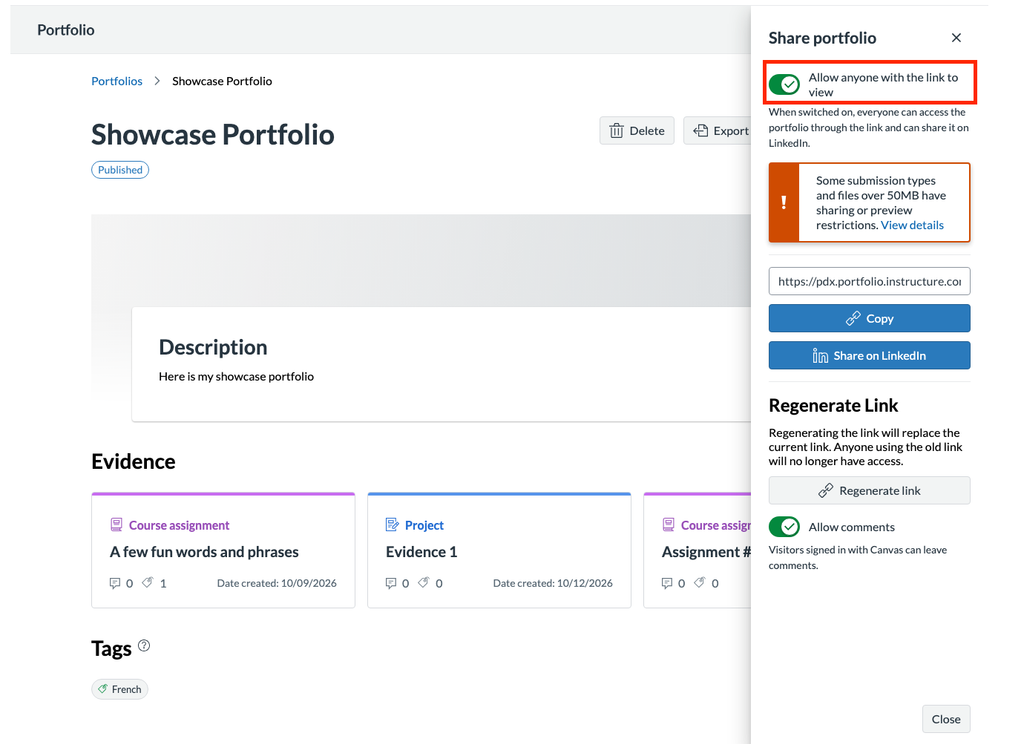Click the warning exclamation icon
Screen dimensions: 1024x744
[x=784, y=202]
